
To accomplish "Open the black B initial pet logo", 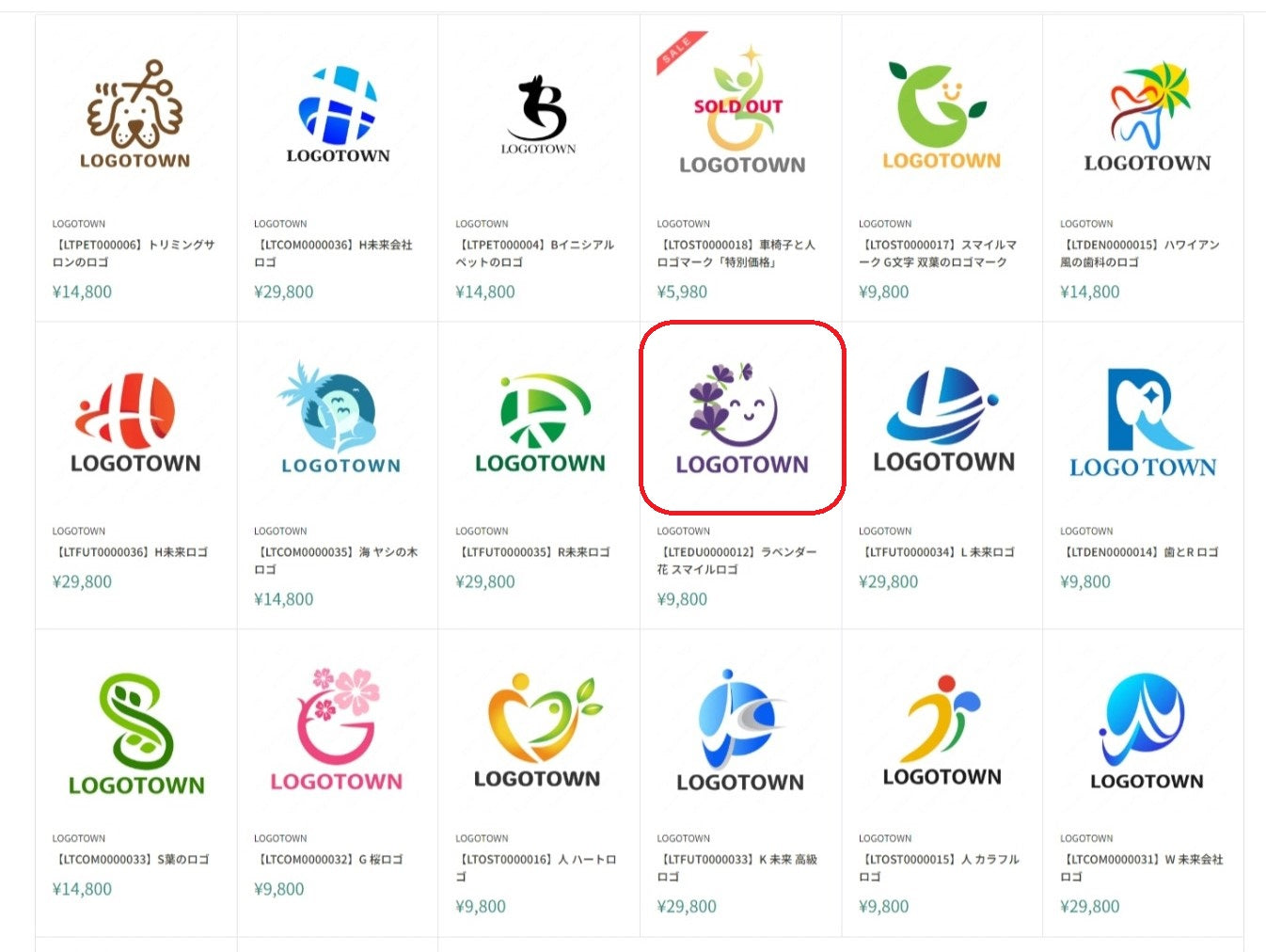I will 539,115.
